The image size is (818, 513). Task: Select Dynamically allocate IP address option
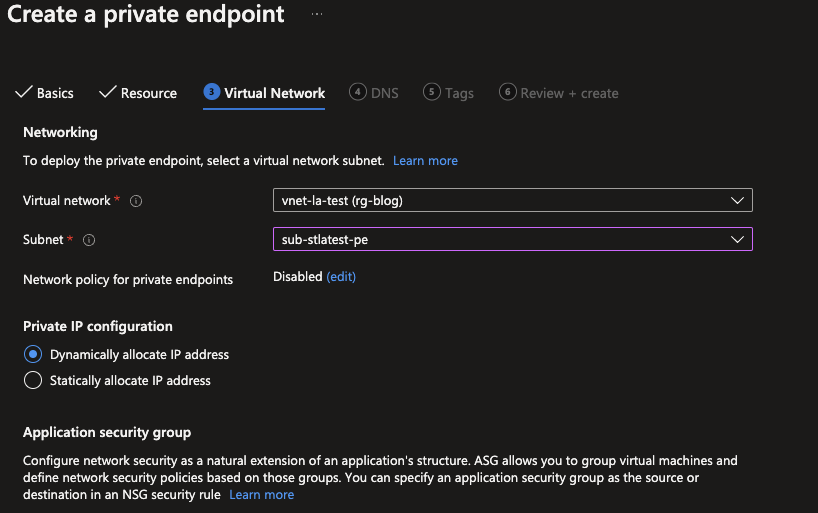coord(33,354)
